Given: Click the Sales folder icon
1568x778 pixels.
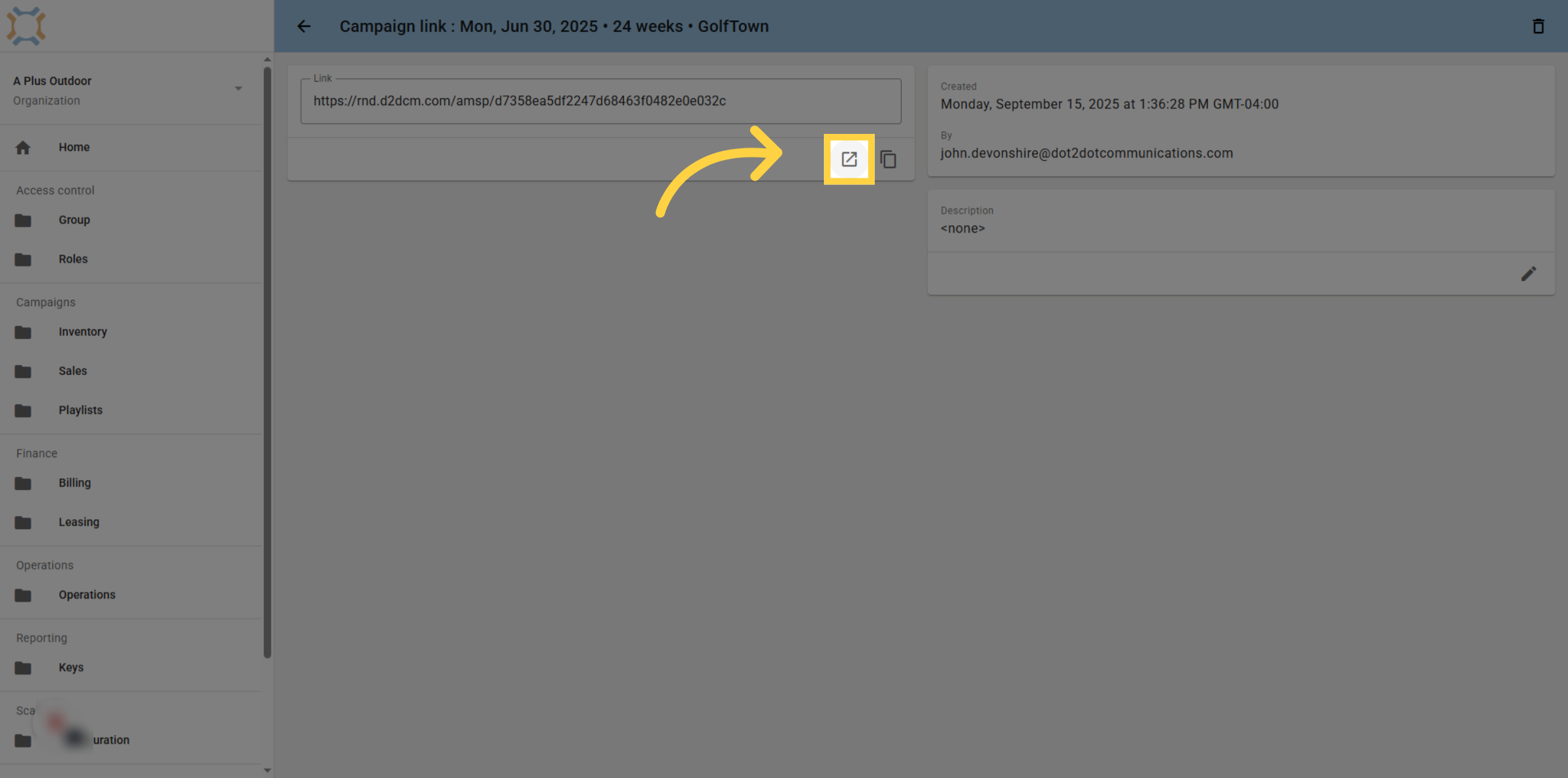Looking at the screenshot, I should [x=23, y=372].
